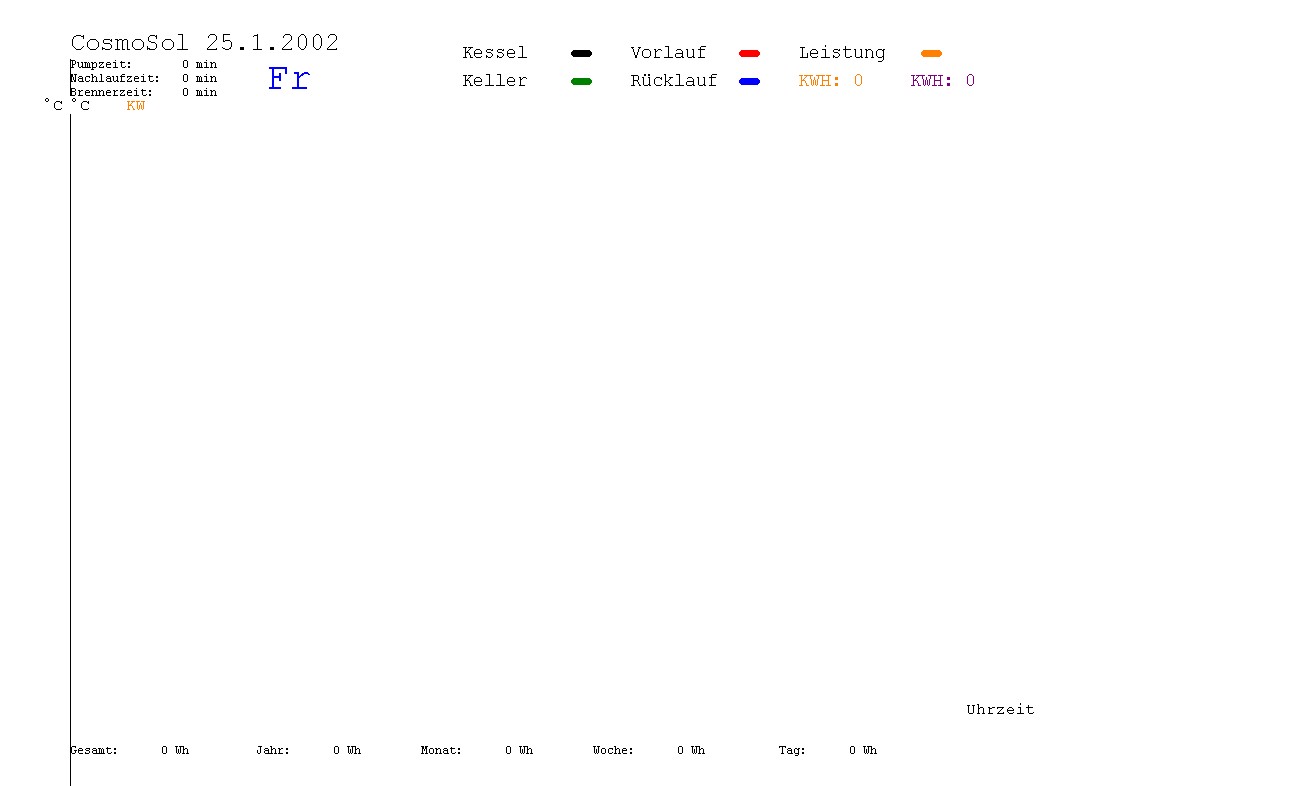Select the Rücklauf legend label
Image resolution: width=1314 pixels, height=786 pixels.
coord(673,81)
